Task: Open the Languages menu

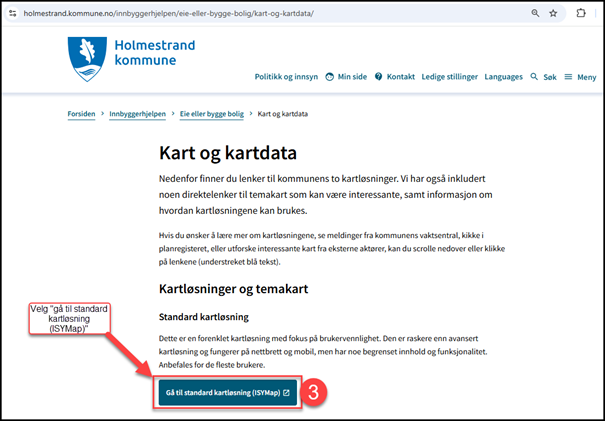Action: point(504,77)
